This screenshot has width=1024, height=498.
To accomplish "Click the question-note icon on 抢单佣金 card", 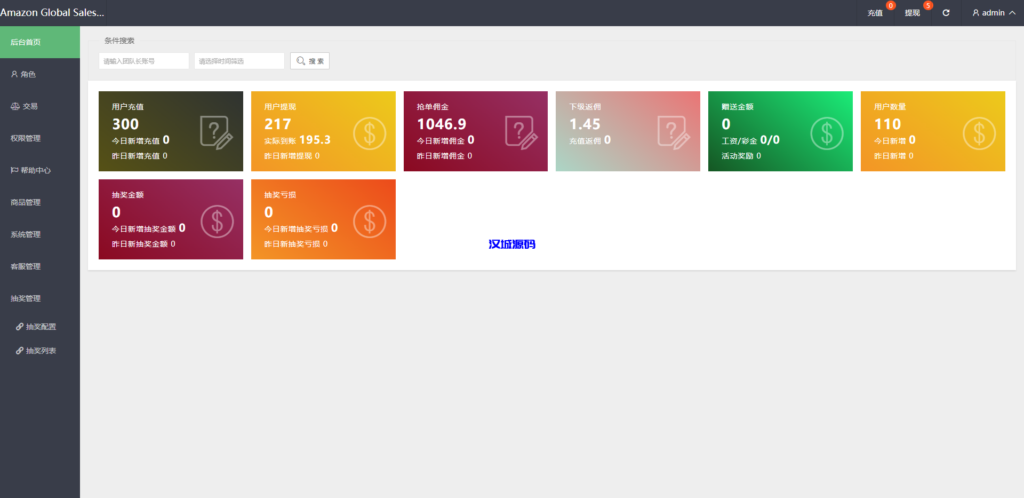I will (521, 132).
